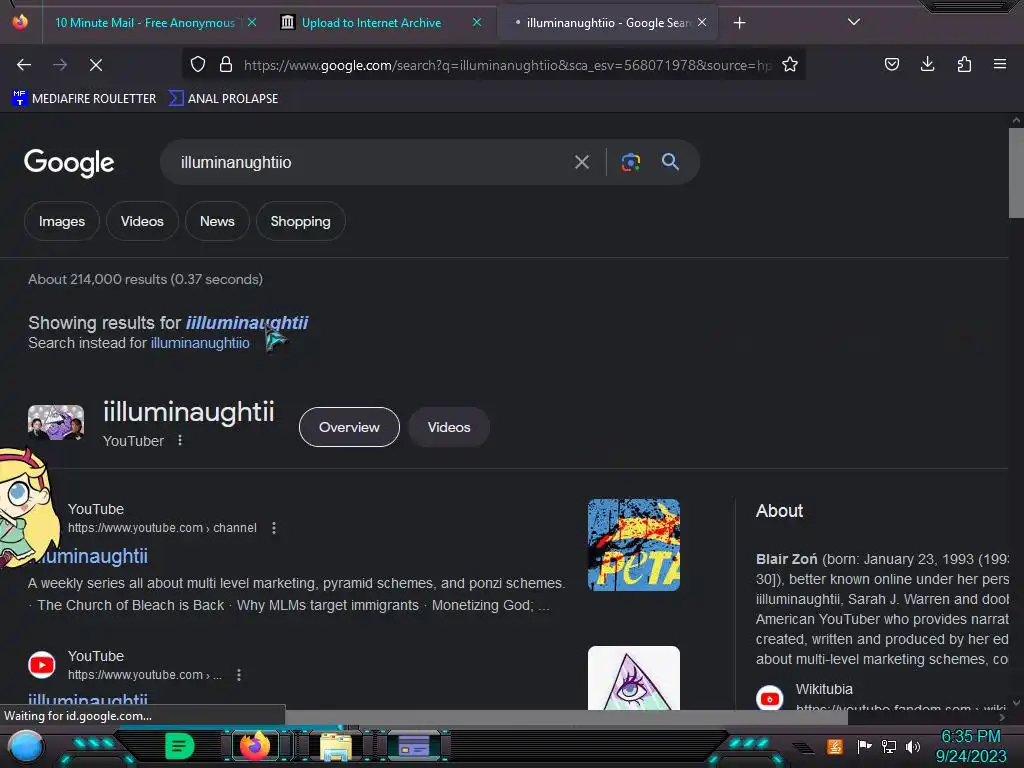The height and width of the screenshot is (768, 1024).
Task: Open options for the YouTuber knowledge card
Action: 180,441
